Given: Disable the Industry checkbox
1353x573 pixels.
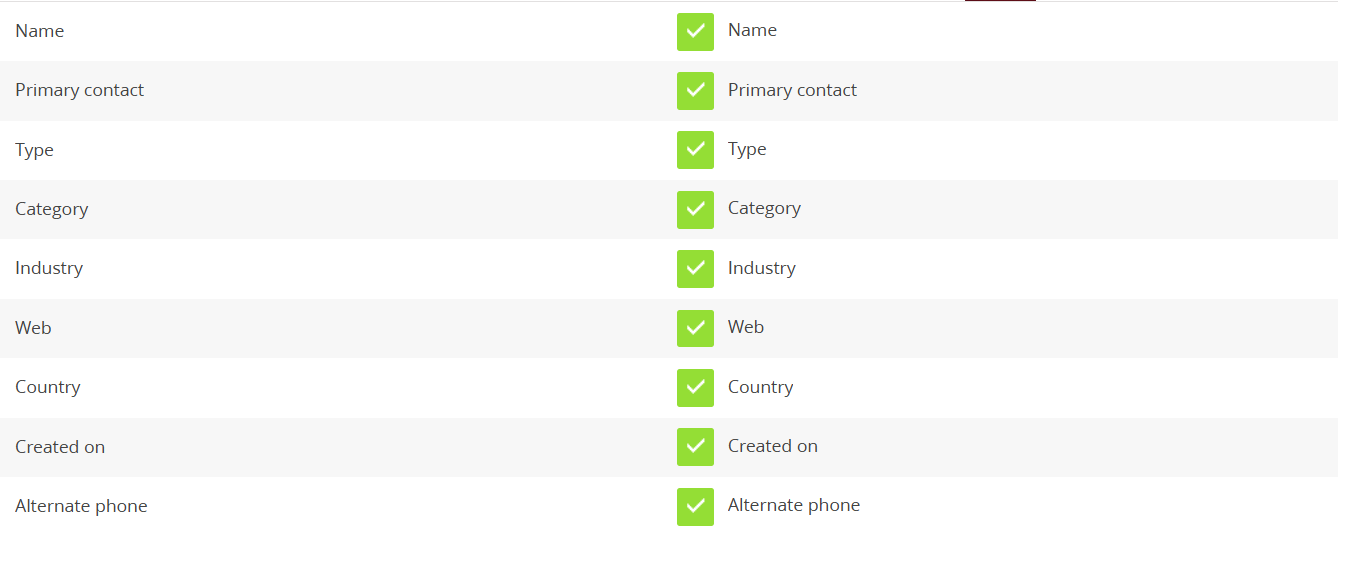Looking at the screenshot, I should tap(695, 269).
